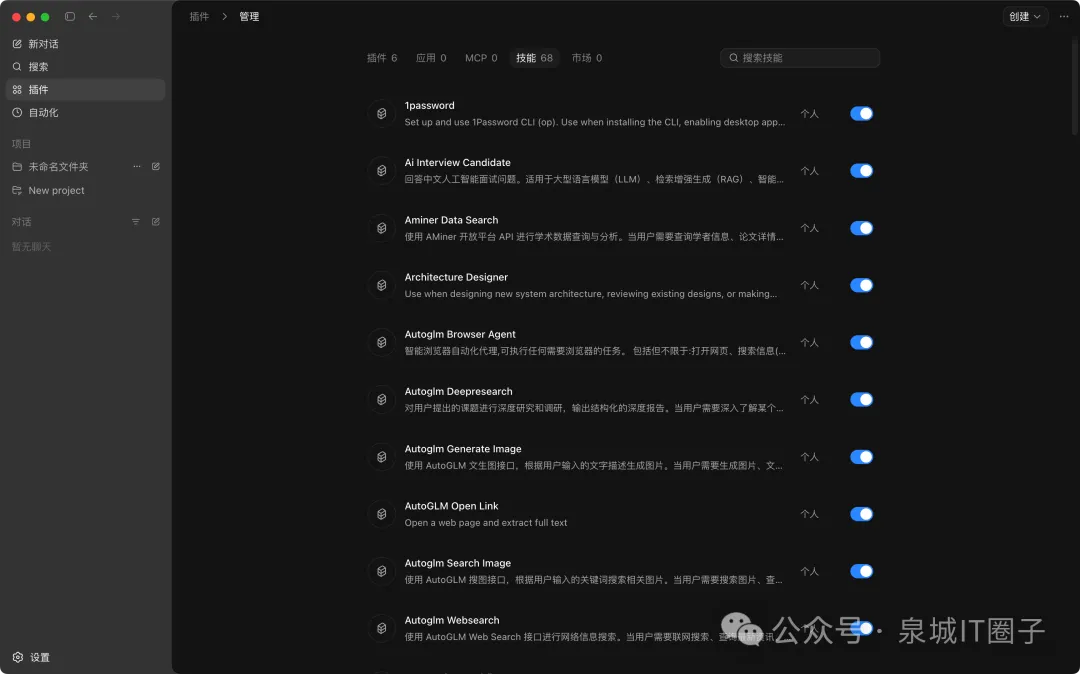Switch to the 应用 0 tab
Image resolution: width=1080 pixels, height=674 pixels.
click(431, 58)
